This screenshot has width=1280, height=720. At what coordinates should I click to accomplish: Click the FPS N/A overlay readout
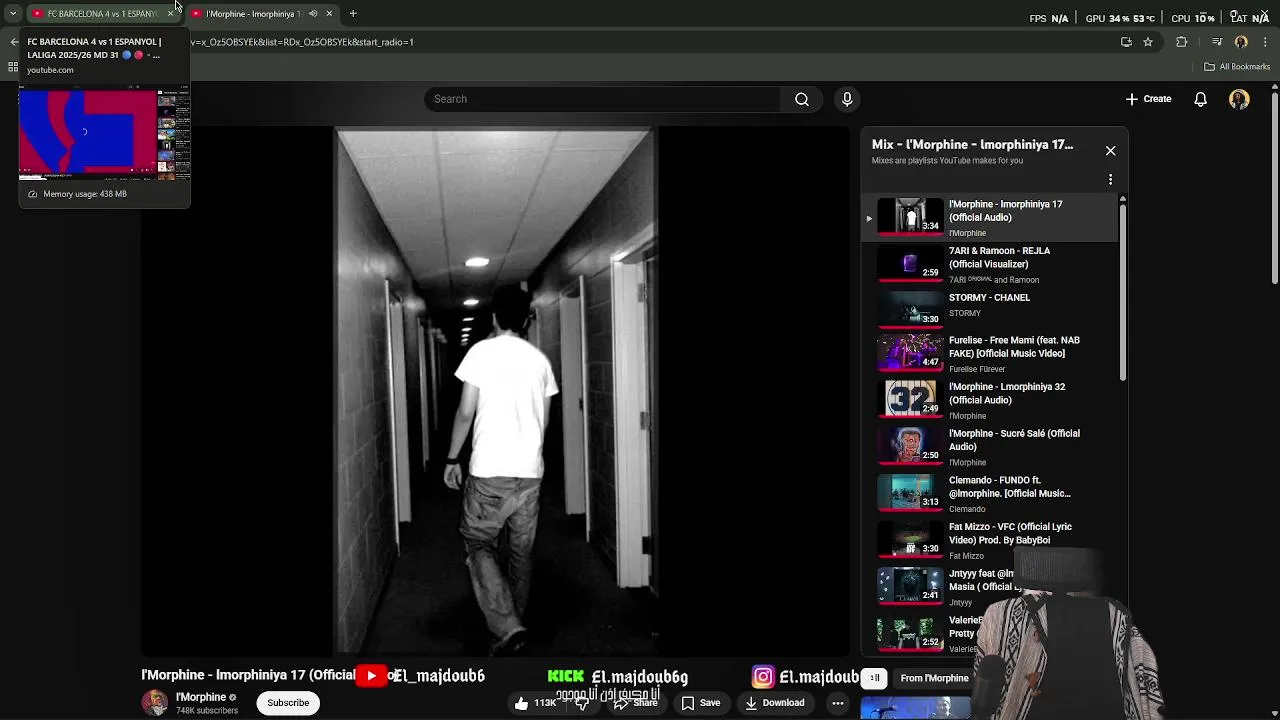1048,18
